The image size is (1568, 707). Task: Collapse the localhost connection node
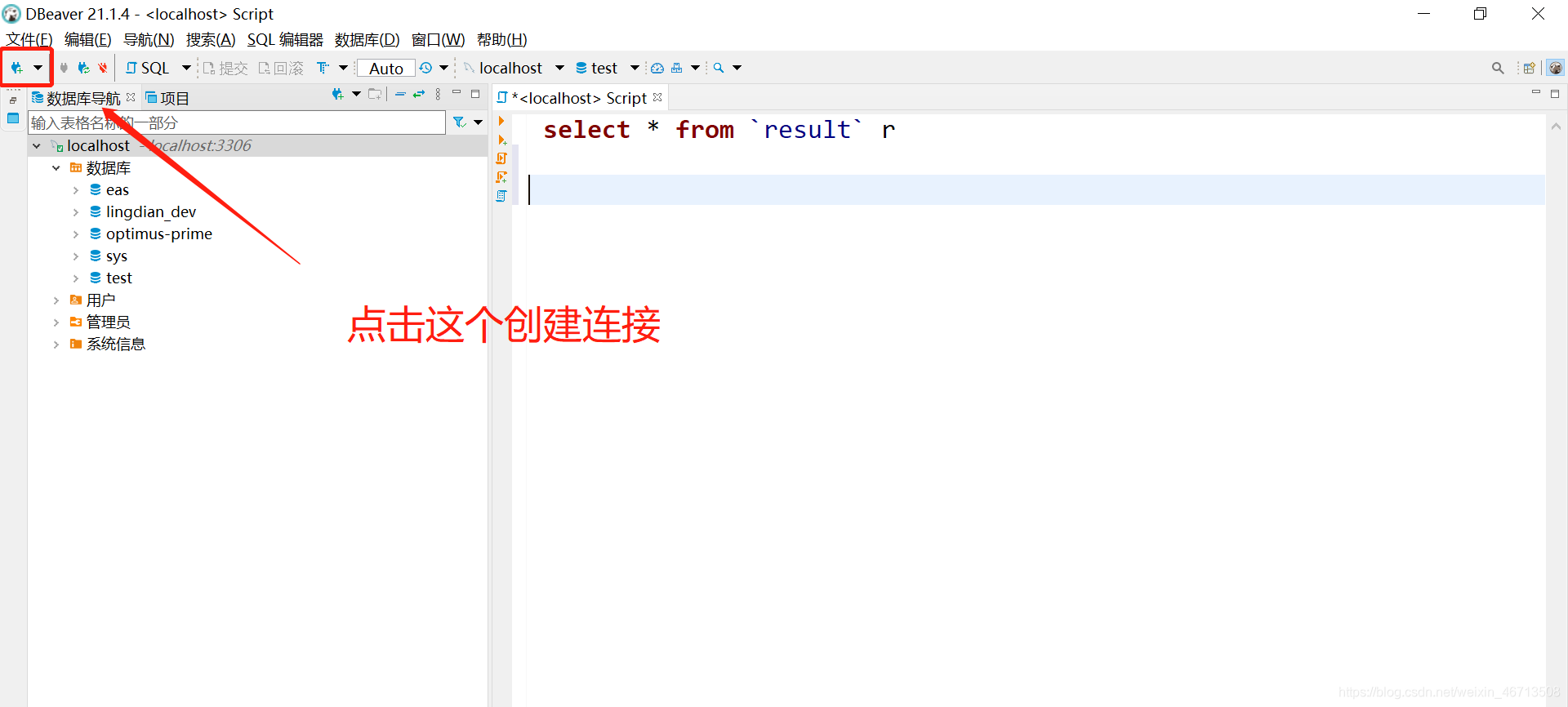(37, 146)
